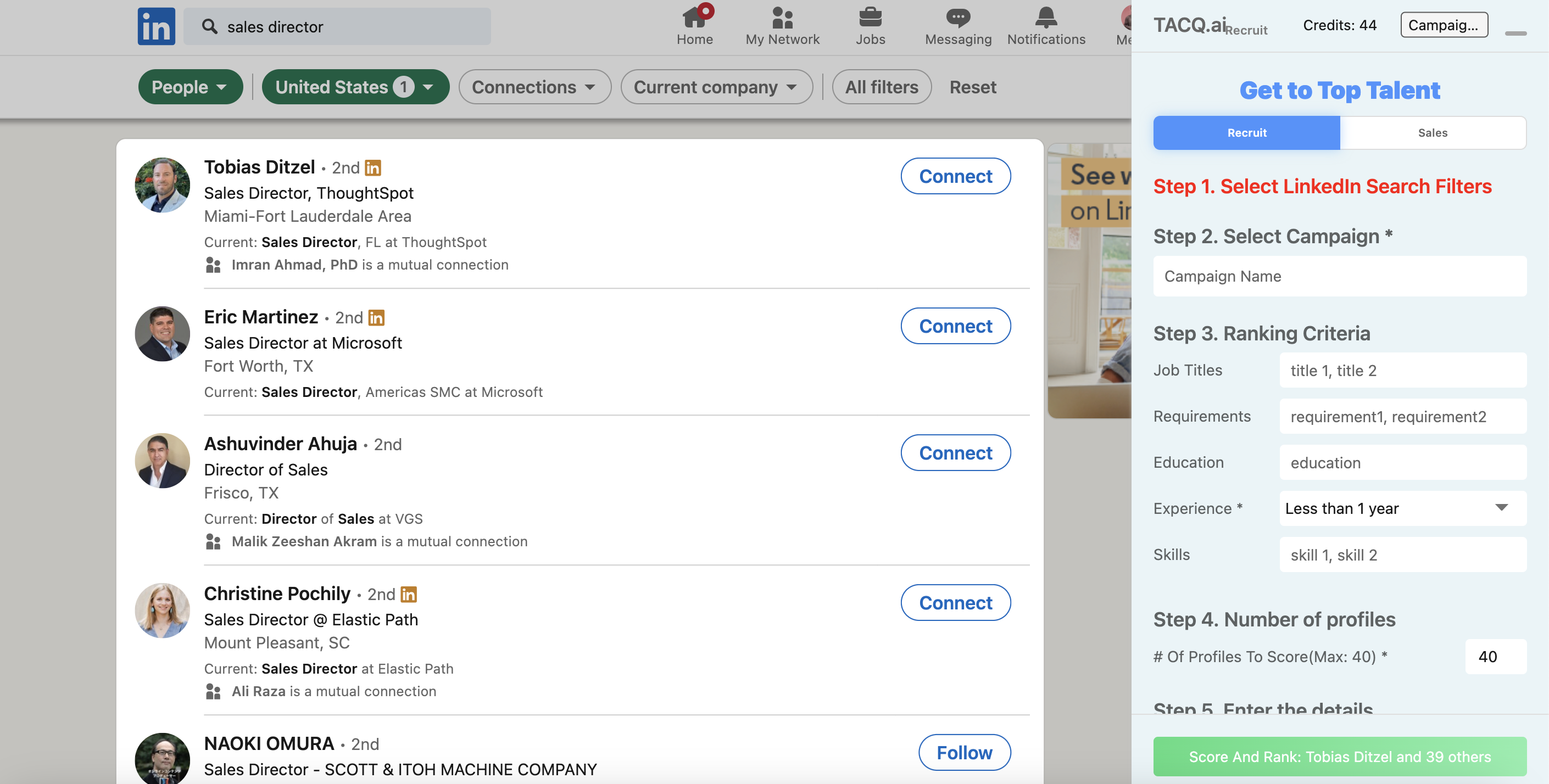The image size is (1549, 784).
Task: Minimize the TACQ.ai panel
Action: tap(1515, 33)
